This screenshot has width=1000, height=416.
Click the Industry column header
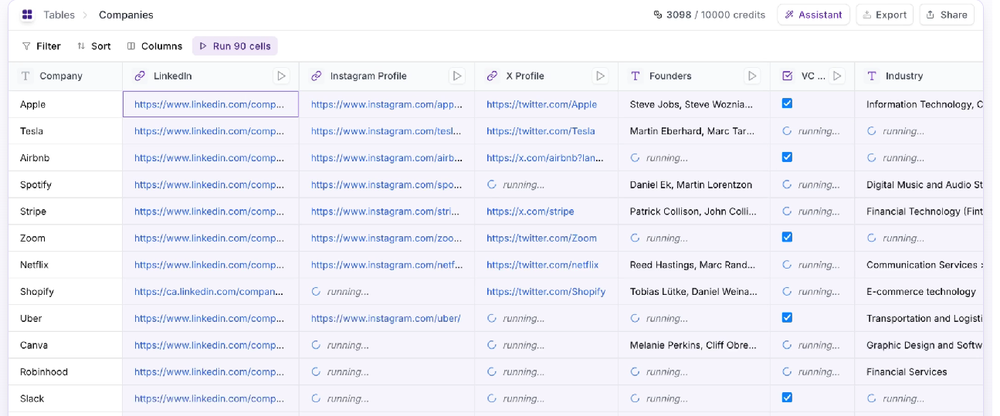[x=904, y=76]
